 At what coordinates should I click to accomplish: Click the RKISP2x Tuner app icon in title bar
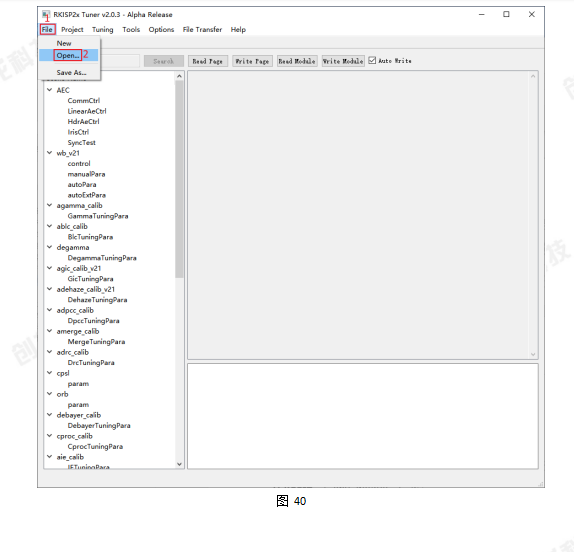point(46,15)
